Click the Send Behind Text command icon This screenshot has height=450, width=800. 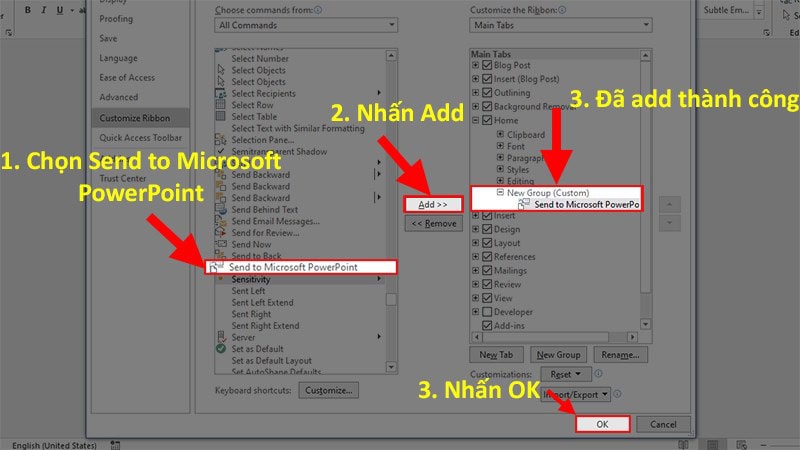click(220, 209)
